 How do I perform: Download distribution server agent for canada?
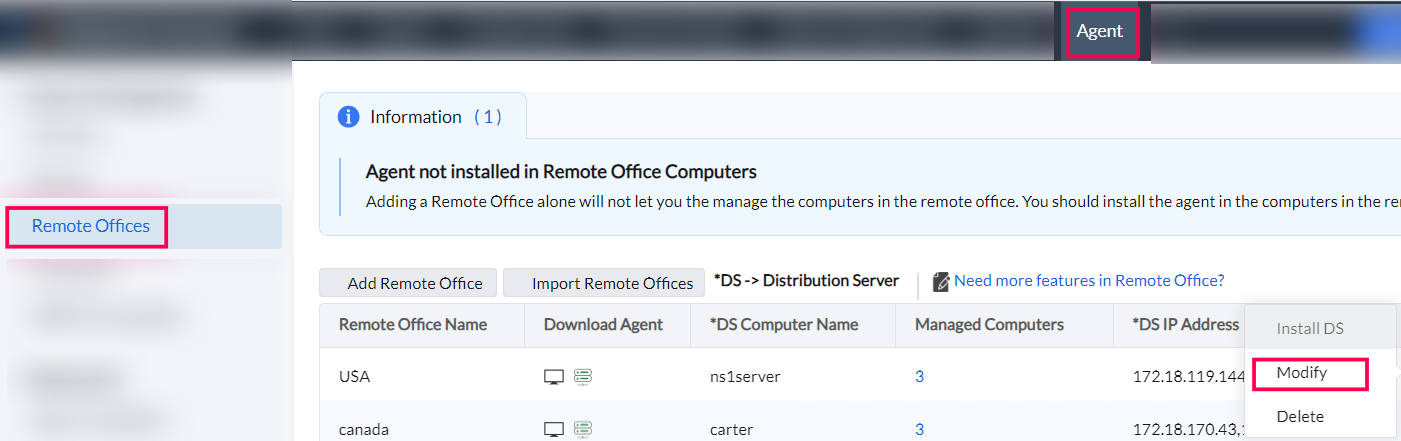click(x=583, y=429)
